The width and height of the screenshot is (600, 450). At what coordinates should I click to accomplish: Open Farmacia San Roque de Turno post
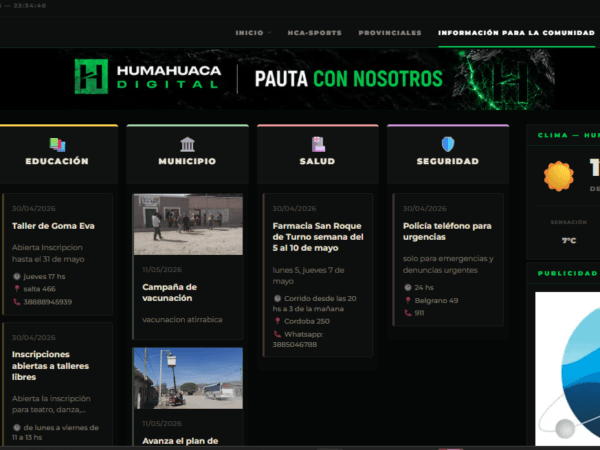(x=318, y=237)
